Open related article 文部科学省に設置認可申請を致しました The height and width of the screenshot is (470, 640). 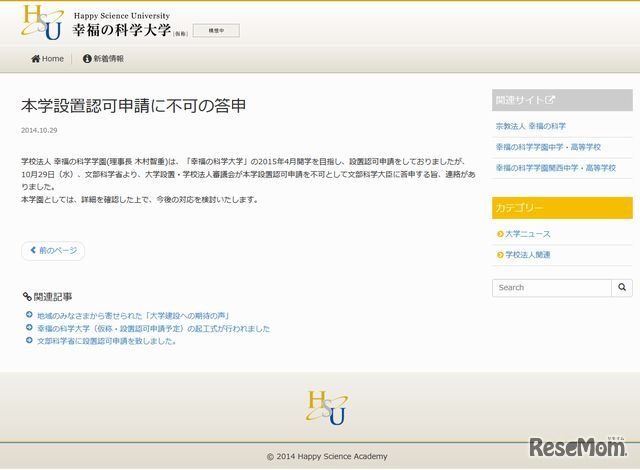[x=107, y=341]
